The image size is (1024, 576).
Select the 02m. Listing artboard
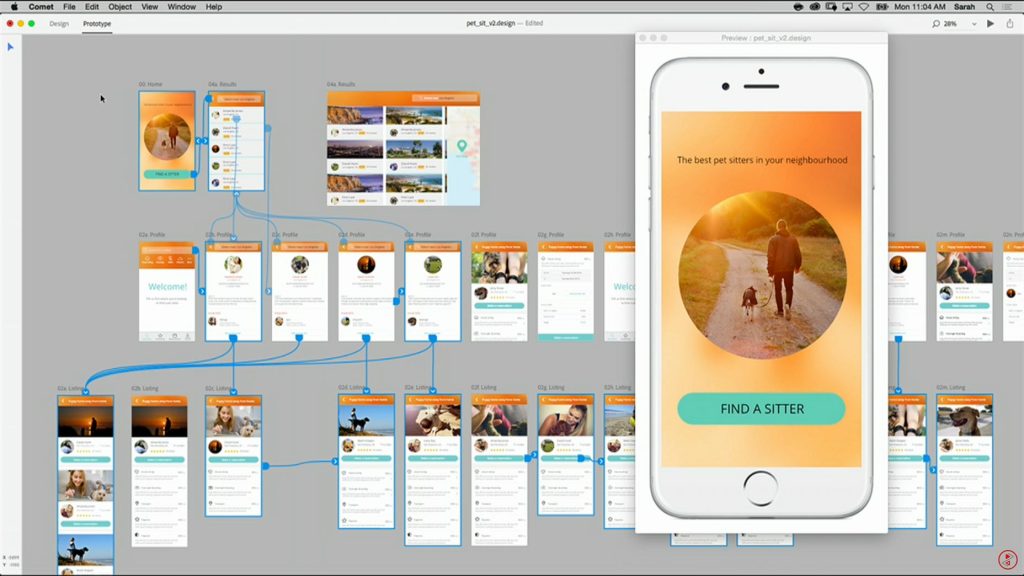[x=965, y=470]
